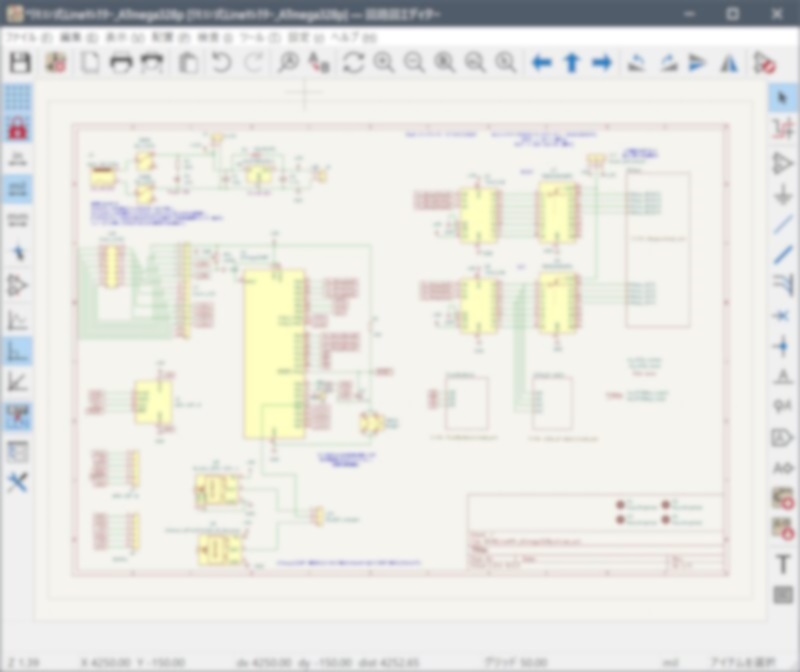Open the 配置 menu
800x672 pixels.
tap(168, 37)
